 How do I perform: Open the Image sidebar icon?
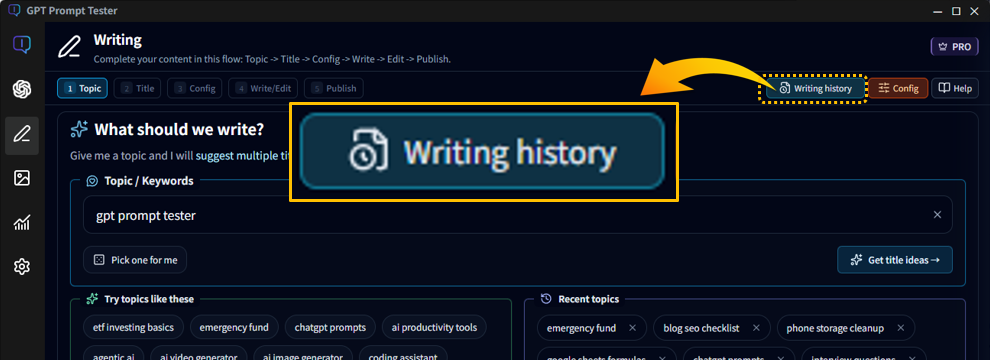click(x=22, y=178)
